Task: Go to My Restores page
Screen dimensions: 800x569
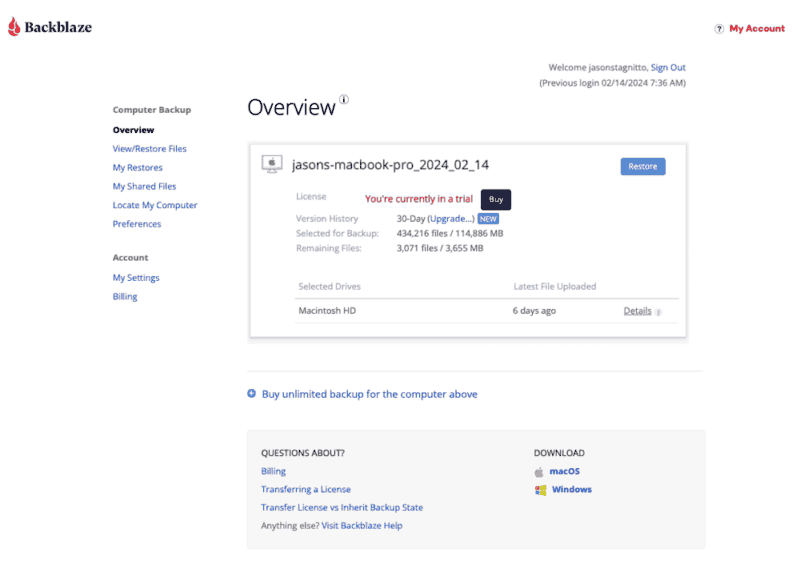Action: 137,168
